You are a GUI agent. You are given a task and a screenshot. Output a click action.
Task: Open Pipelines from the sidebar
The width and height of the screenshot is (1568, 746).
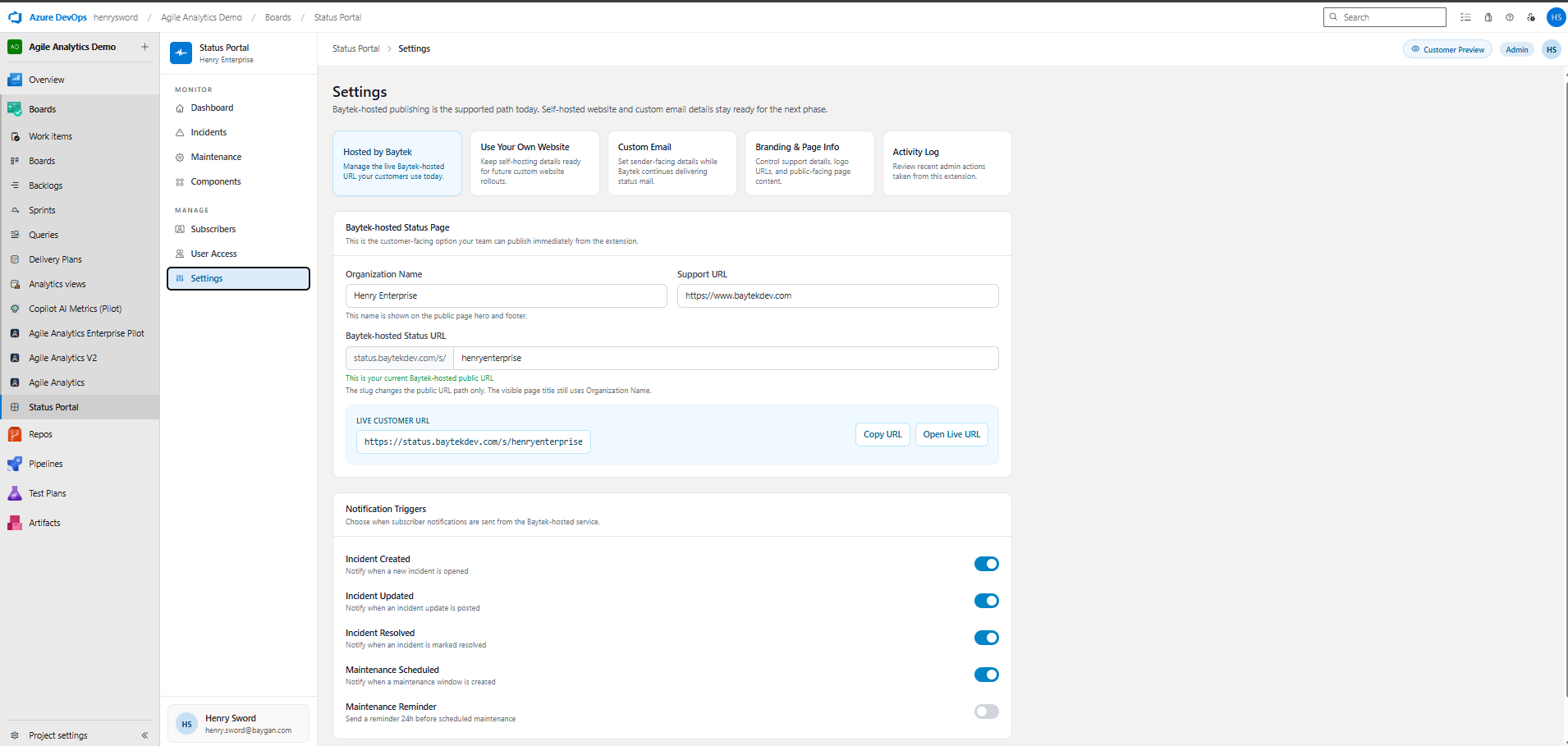click(46, 463)
